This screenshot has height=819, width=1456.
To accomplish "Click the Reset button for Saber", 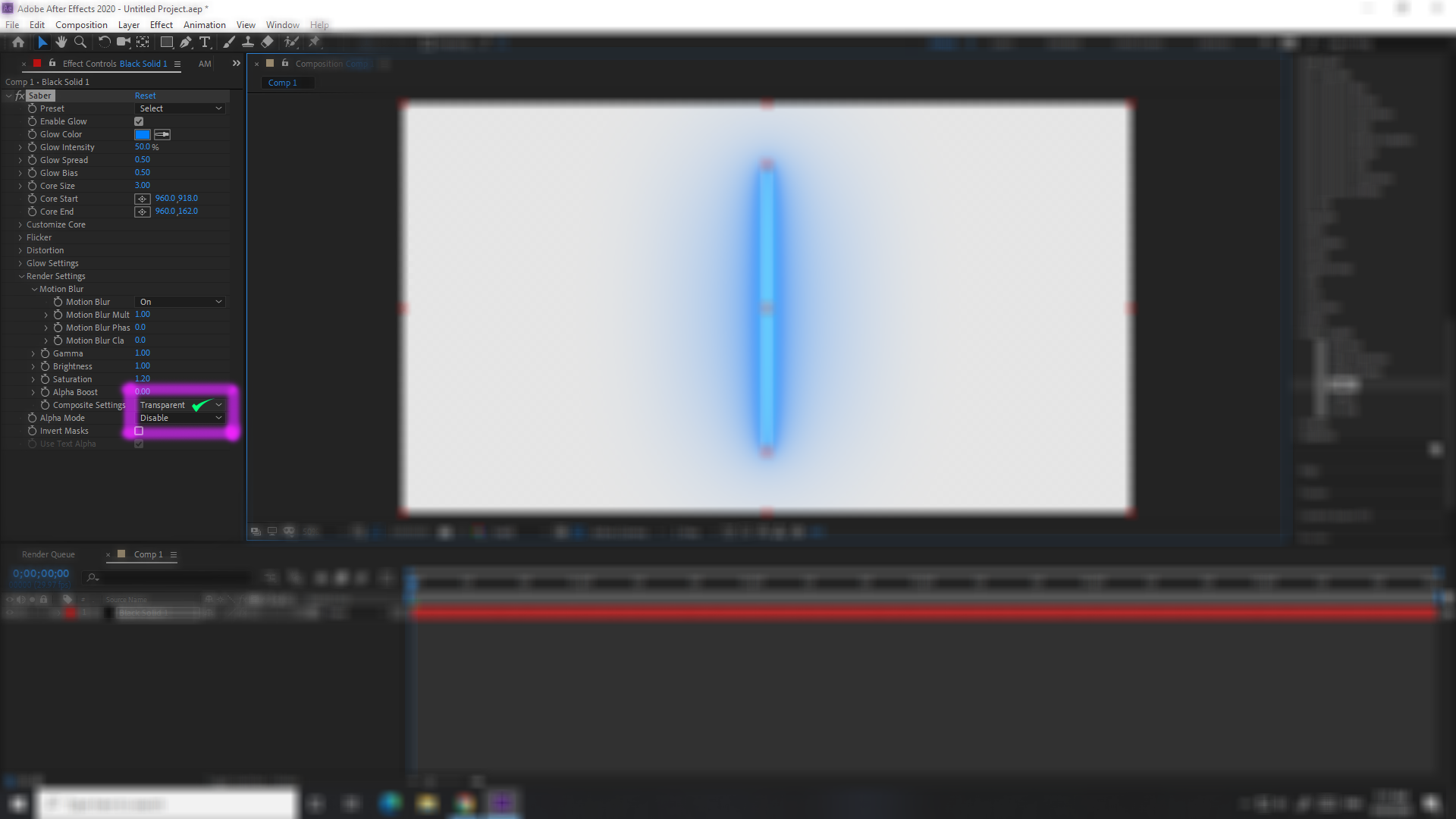I will click(x=145, y=95).
